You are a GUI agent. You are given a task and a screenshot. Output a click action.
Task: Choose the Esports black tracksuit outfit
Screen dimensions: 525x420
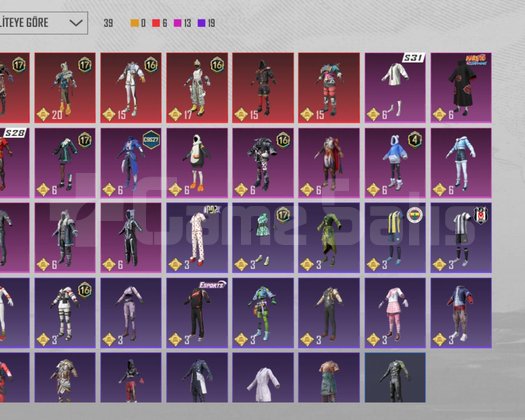point(197,312)
